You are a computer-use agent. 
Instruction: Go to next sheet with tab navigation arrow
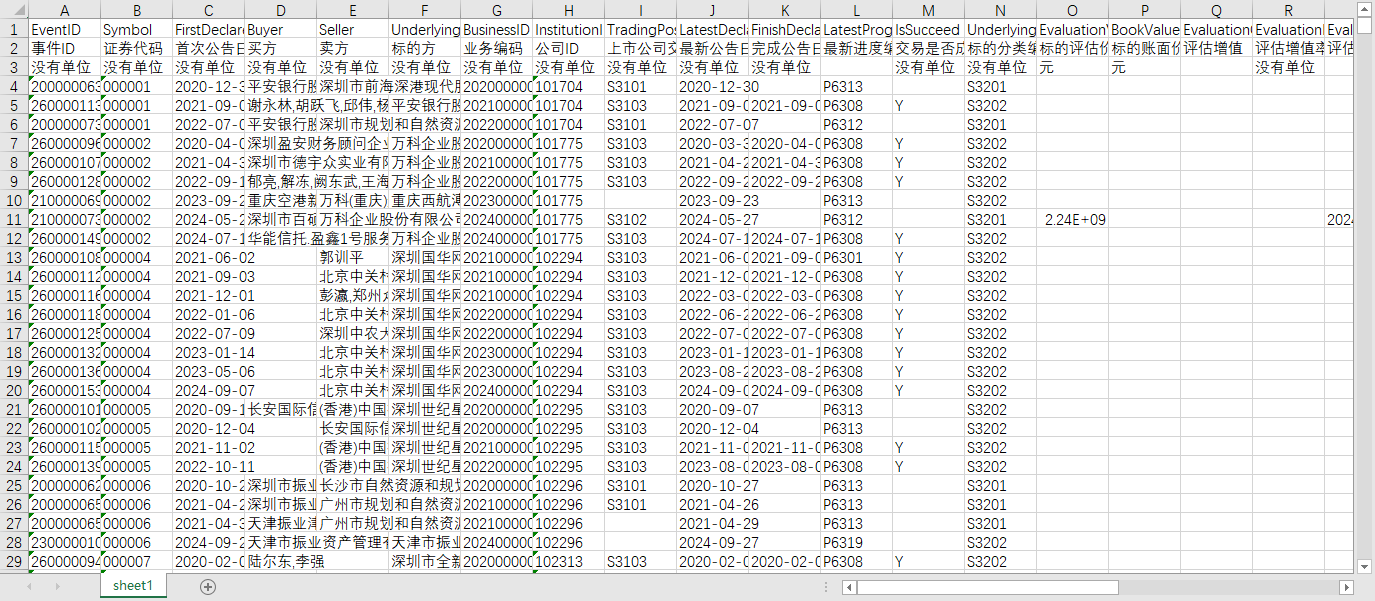coord(59,586)
